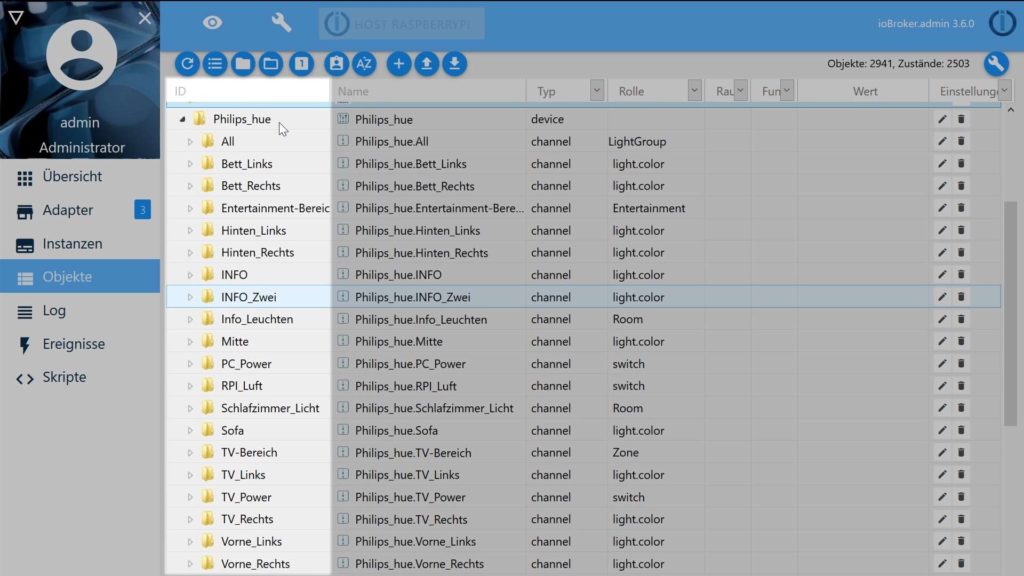Delete the Philips_hue.Bett_Links channel

pos(961,163)
